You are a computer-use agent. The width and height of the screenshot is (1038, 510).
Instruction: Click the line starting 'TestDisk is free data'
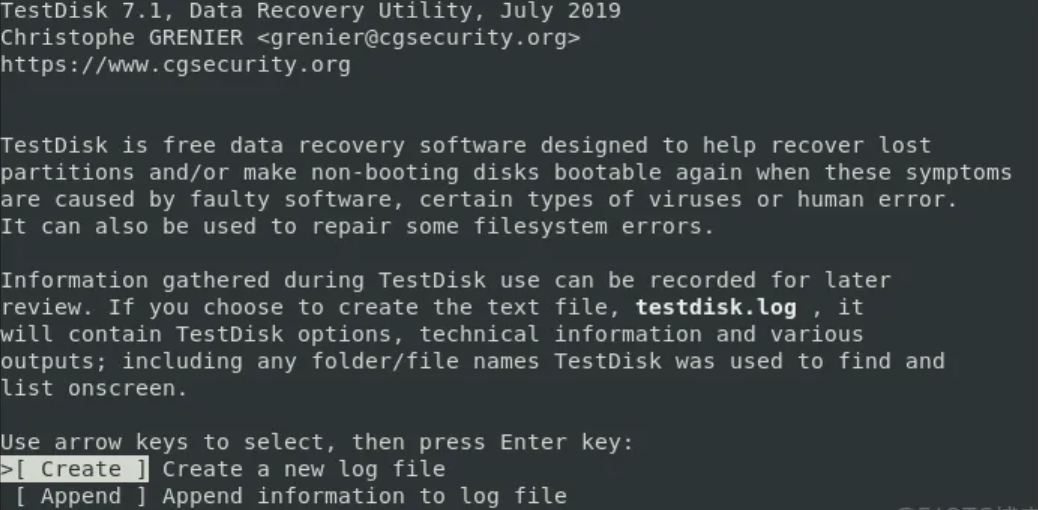click(465, 146)
